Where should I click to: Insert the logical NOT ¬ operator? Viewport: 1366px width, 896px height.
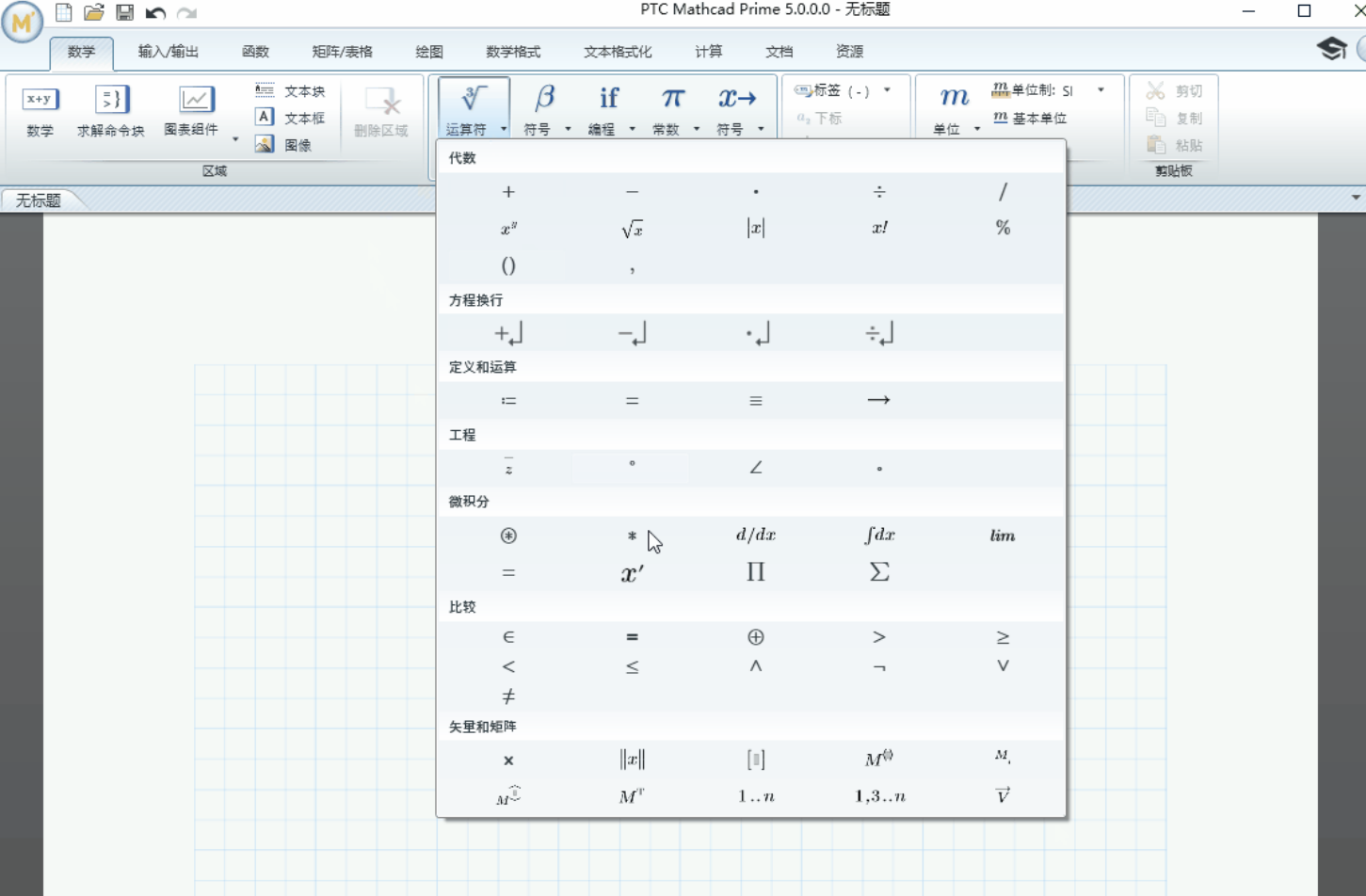(879, 667)
